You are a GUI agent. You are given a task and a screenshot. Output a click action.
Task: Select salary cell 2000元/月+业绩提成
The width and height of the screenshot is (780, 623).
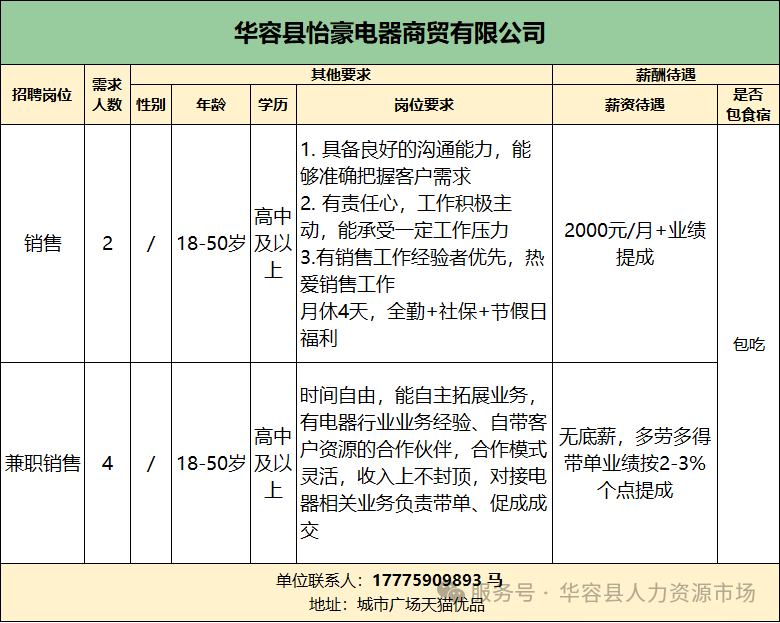coord(635,243)
